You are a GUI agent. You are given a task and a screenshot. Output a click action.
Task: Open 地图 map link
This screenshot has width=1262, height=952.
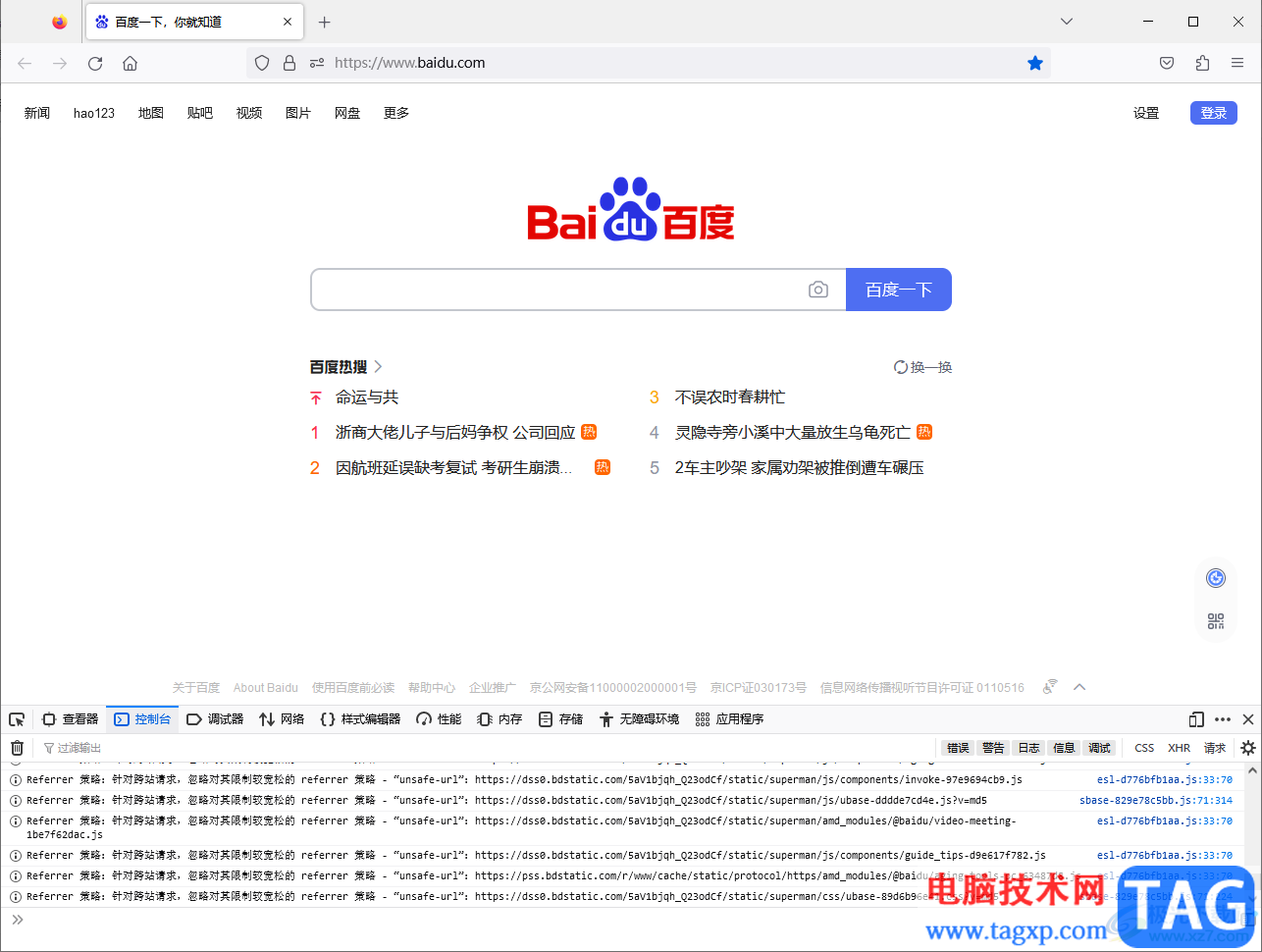point(151,113)
